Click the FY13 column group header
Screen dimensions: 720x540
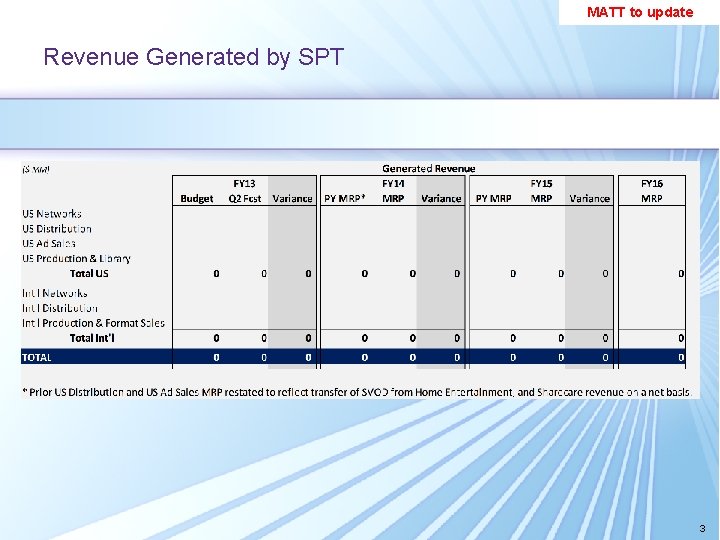click(x=244, y=184)
